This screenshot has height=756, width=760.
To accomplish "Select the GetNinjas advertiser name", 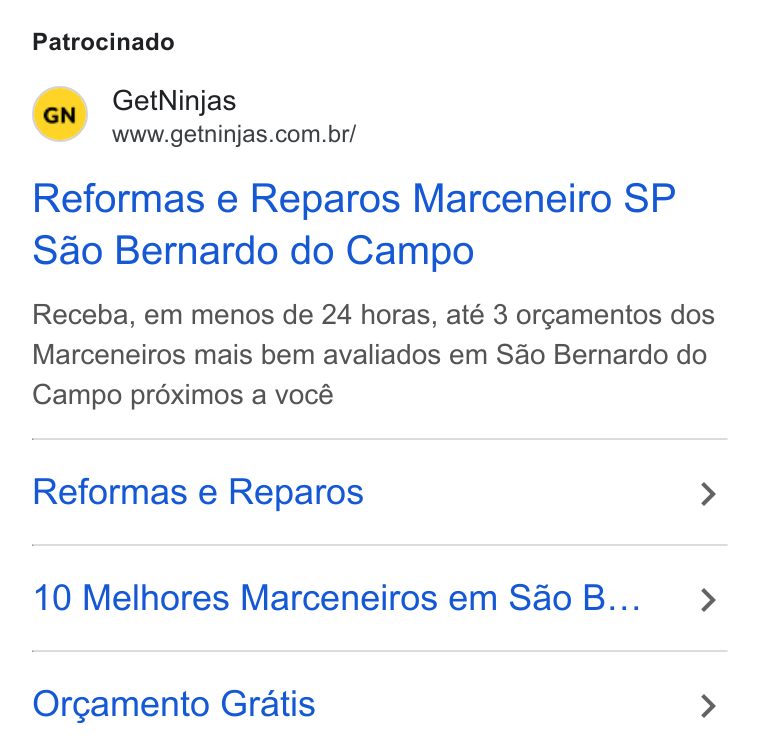I will (174, 101).
